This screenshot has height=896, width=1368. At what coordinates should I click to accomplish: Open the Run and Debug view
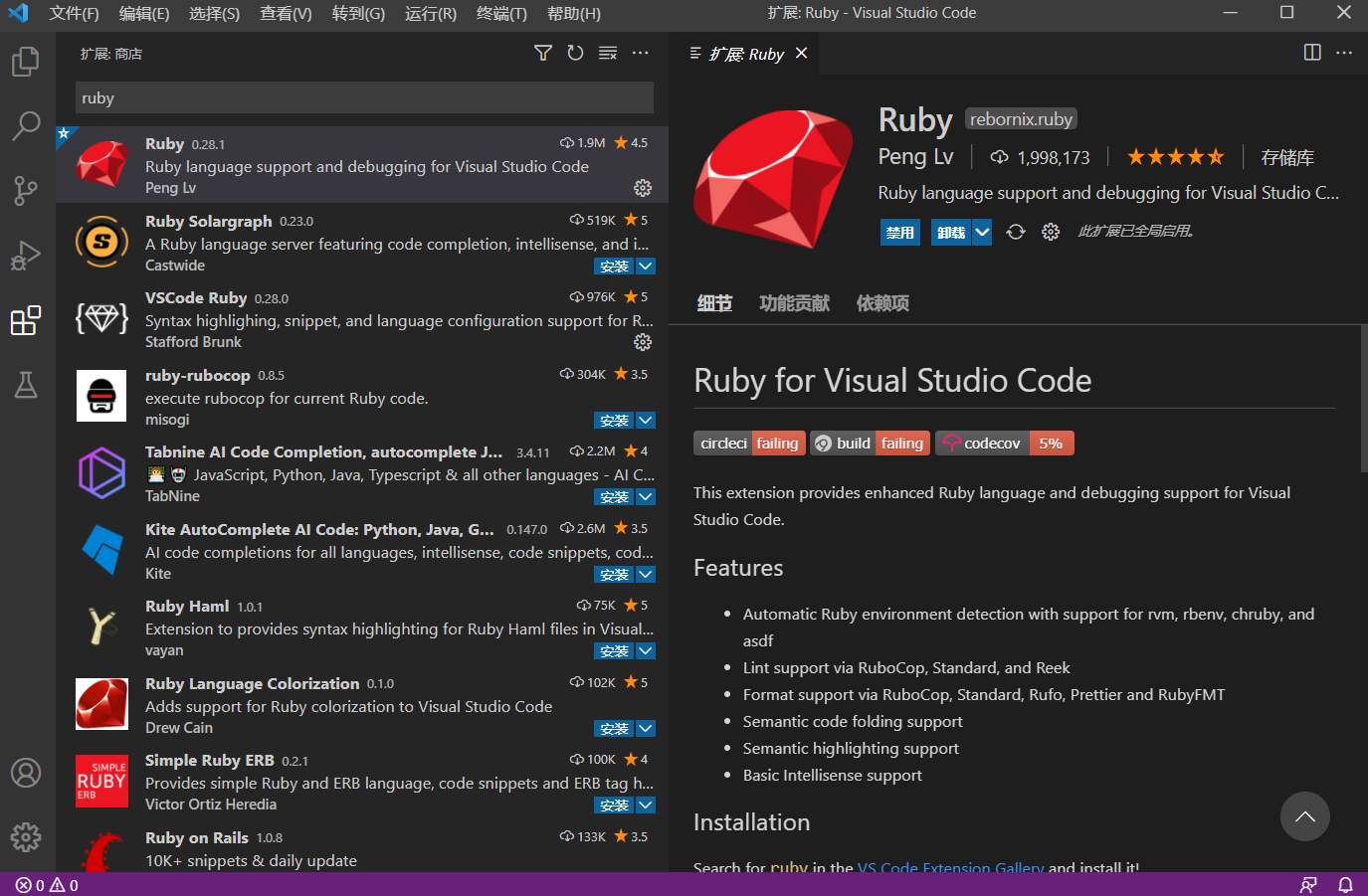click(26, 256)
